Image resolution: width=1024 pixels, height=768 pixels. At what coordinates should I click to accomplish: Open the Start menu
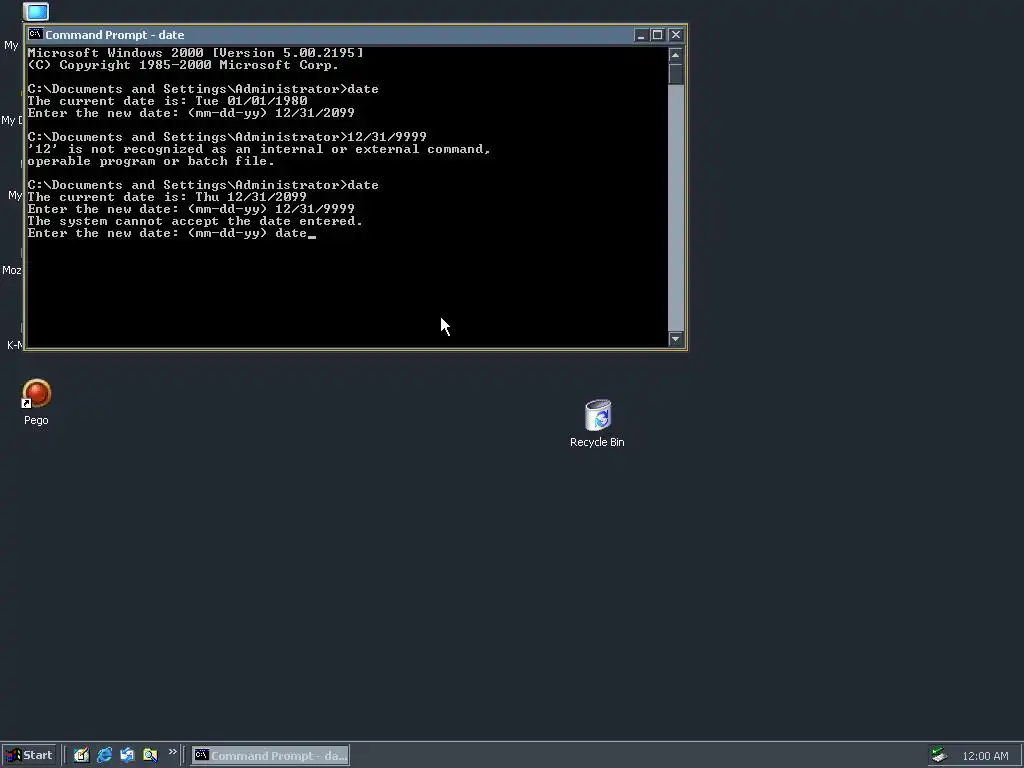point(31,756)
